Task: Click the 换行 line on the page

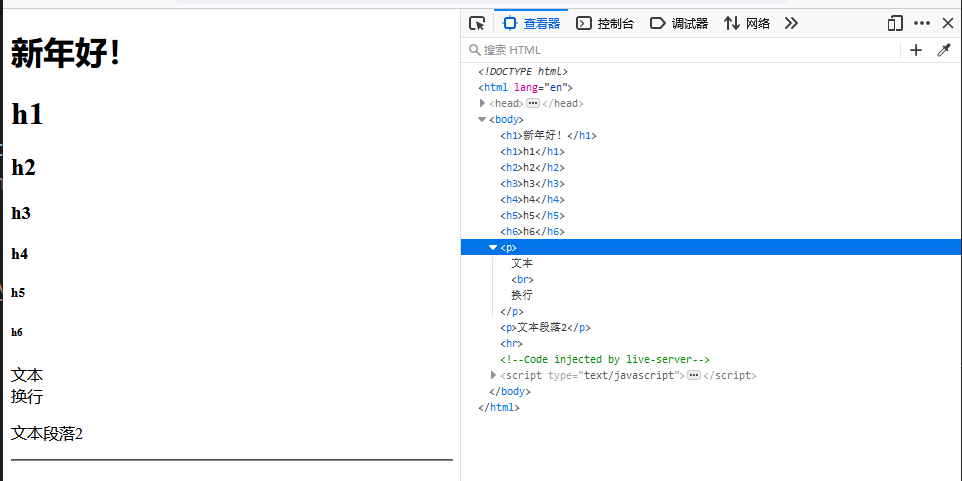Action: [x=27, y=396]
